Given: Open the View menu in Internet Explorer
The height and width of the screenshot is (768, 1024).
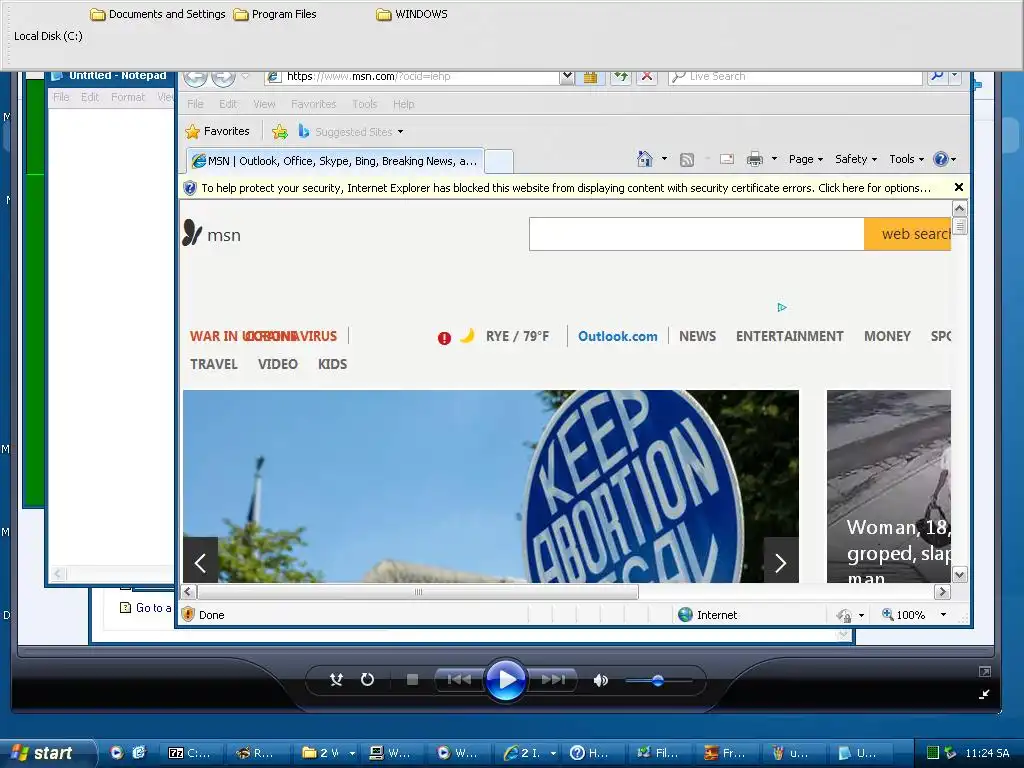Looking at the screenshot, I should point(264,104).
